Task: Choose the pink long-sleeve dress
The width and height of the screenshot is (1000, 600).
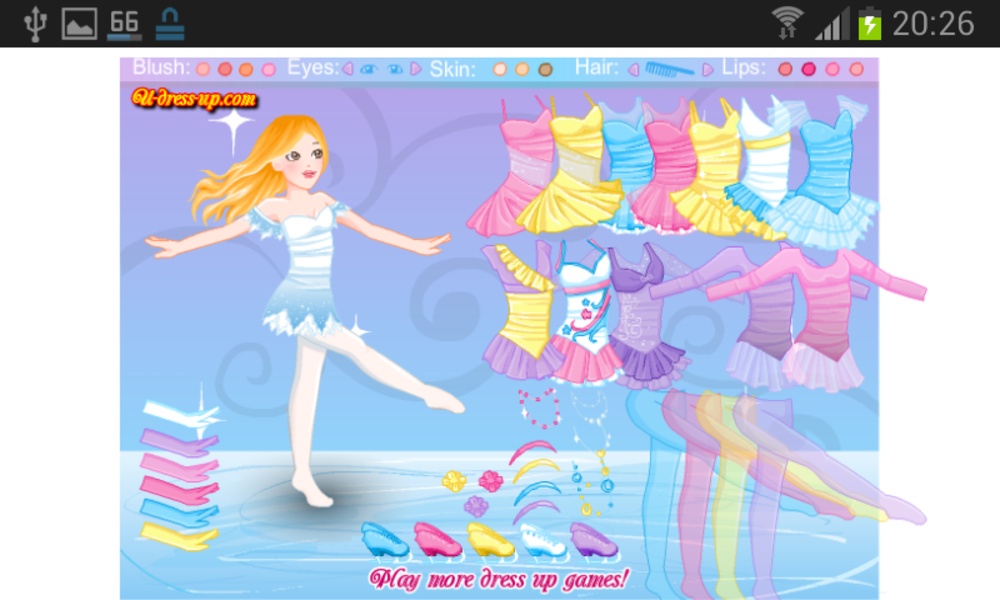Action: (x=823, y=319)
